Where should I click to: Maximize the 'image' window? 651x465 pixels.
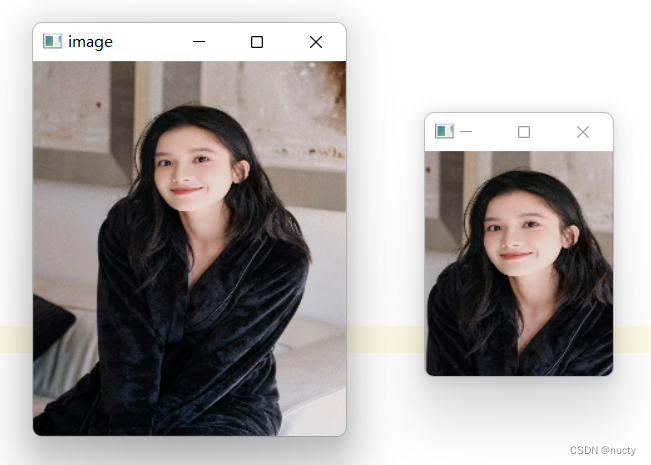point(257,42)
